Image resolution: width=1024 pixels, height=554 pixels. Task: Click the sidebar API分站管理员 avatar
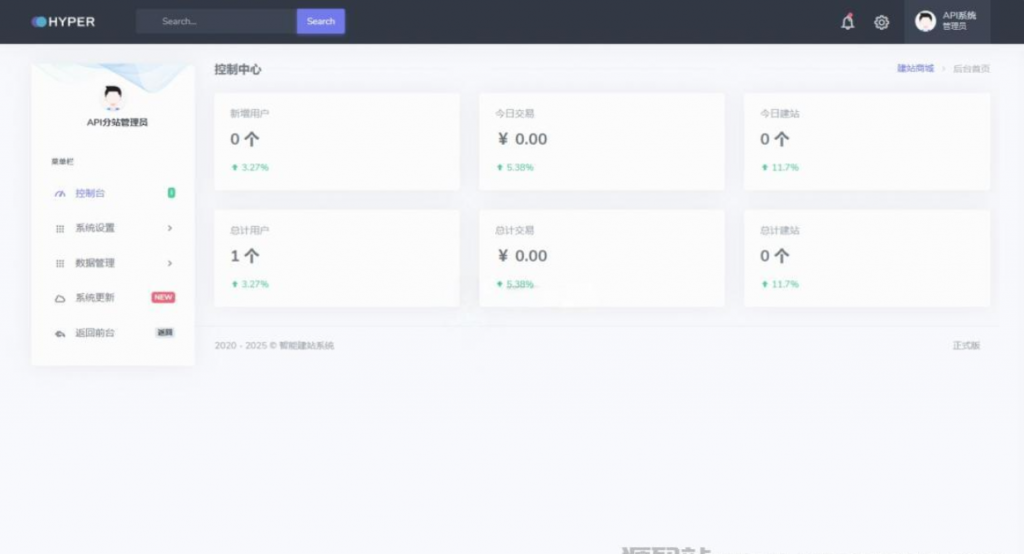(113, 97)
